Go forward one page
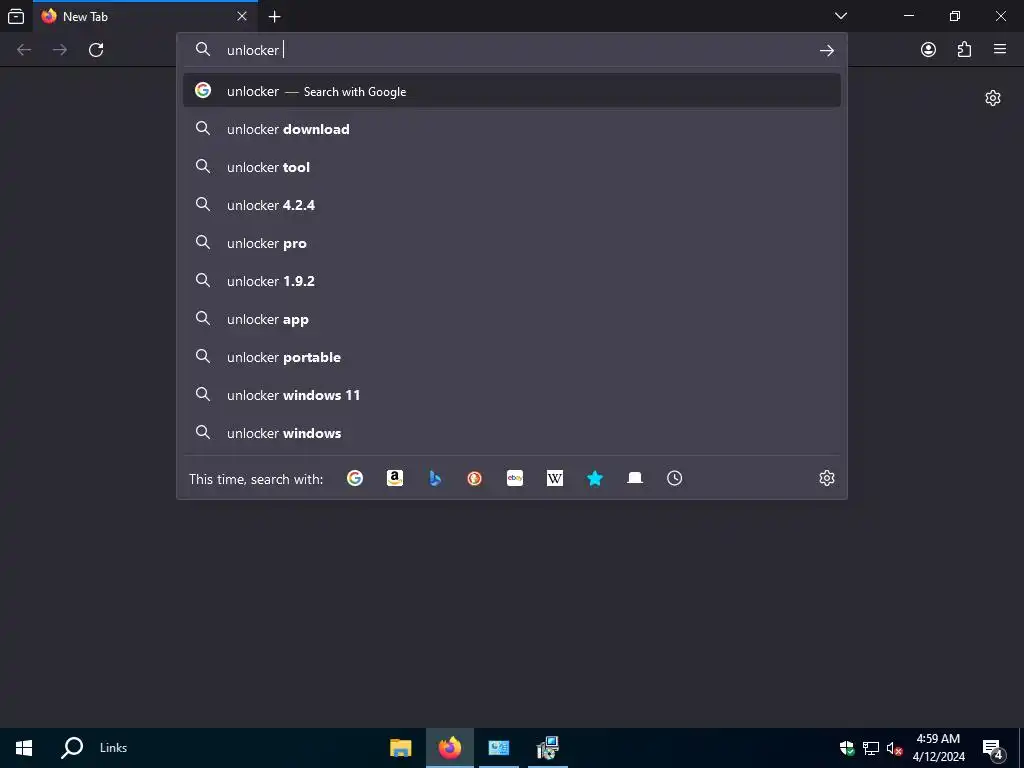The image size is (1024, 768). (x=60, y=50)
